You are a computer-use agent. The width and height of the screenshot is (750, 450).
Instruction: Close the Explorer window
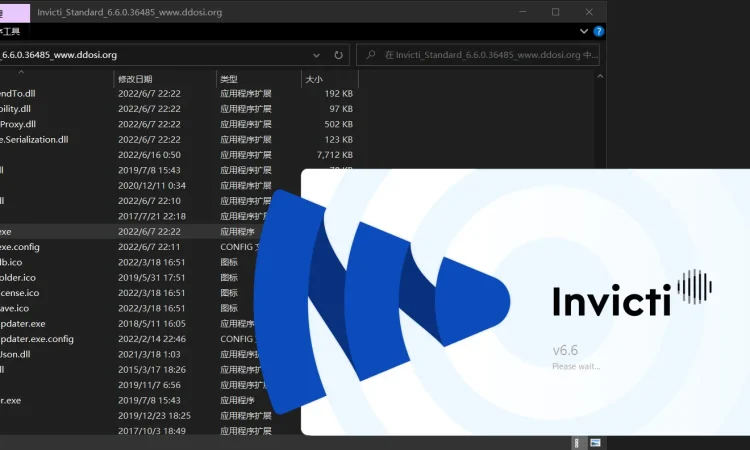point(589,12)
